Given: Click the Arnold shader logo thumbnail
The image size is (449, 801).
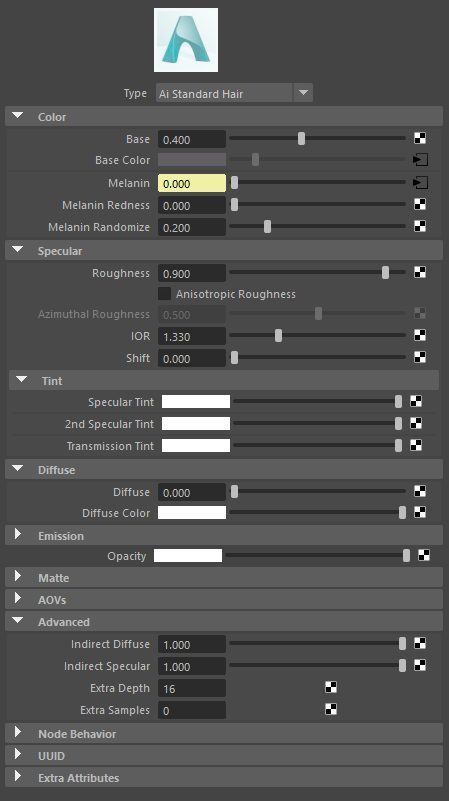Looking at the screenshot, I should (x=186, y=40).
